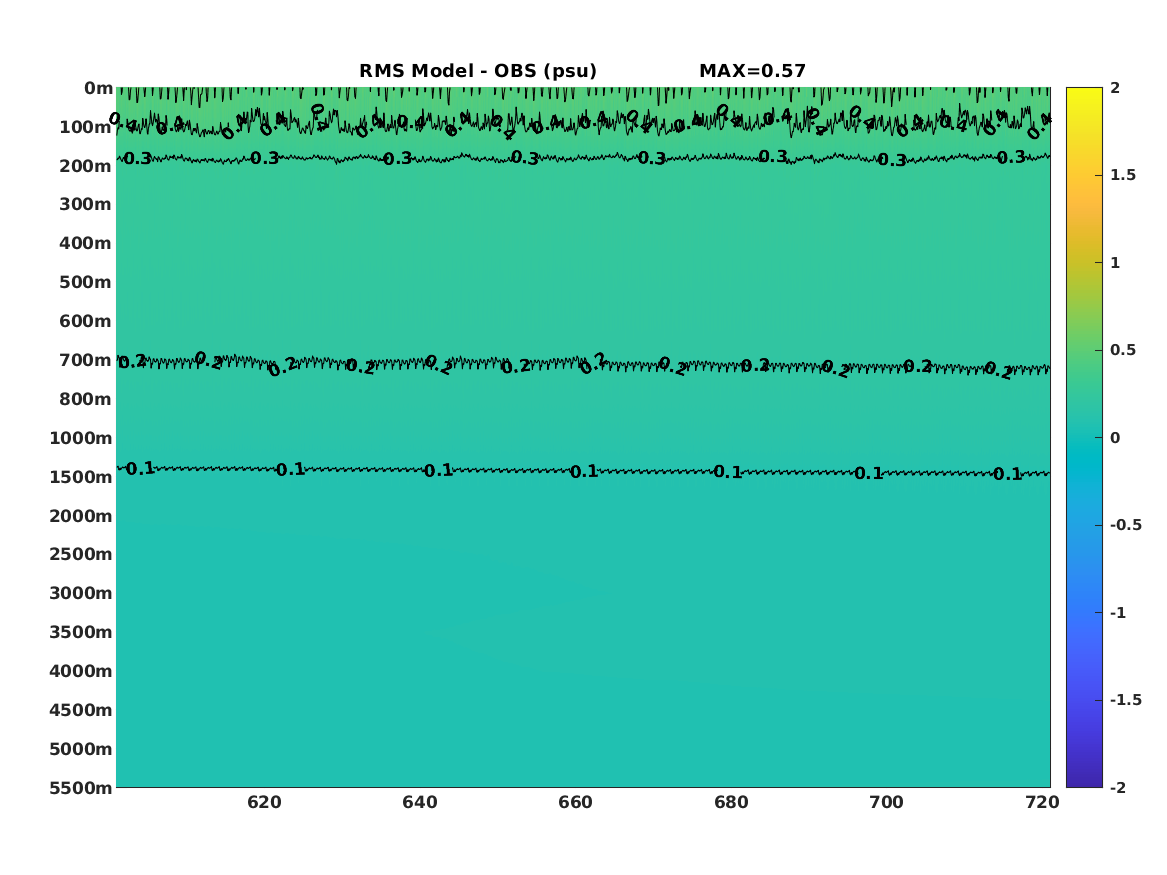This screenshot has height=875, width=1167.
Task: Click the depth axis label "0m"
Action: (x=98, y=89)
